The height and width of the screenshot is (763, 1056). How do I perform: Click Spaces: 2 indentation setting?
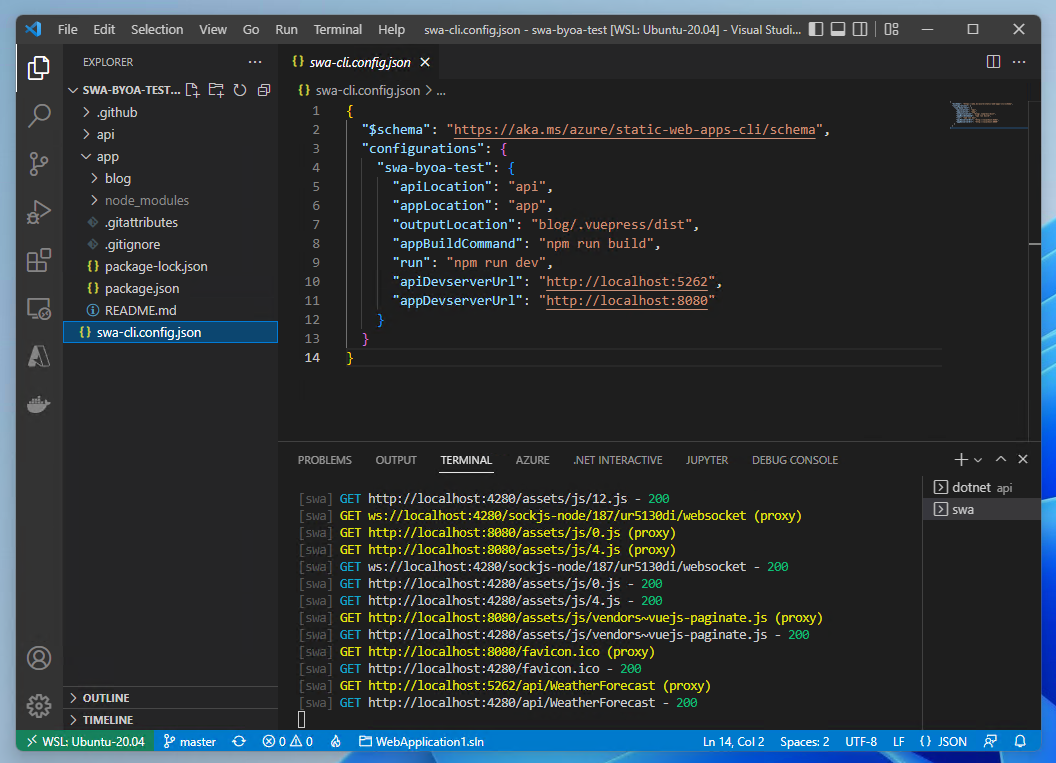click(804, 741)
